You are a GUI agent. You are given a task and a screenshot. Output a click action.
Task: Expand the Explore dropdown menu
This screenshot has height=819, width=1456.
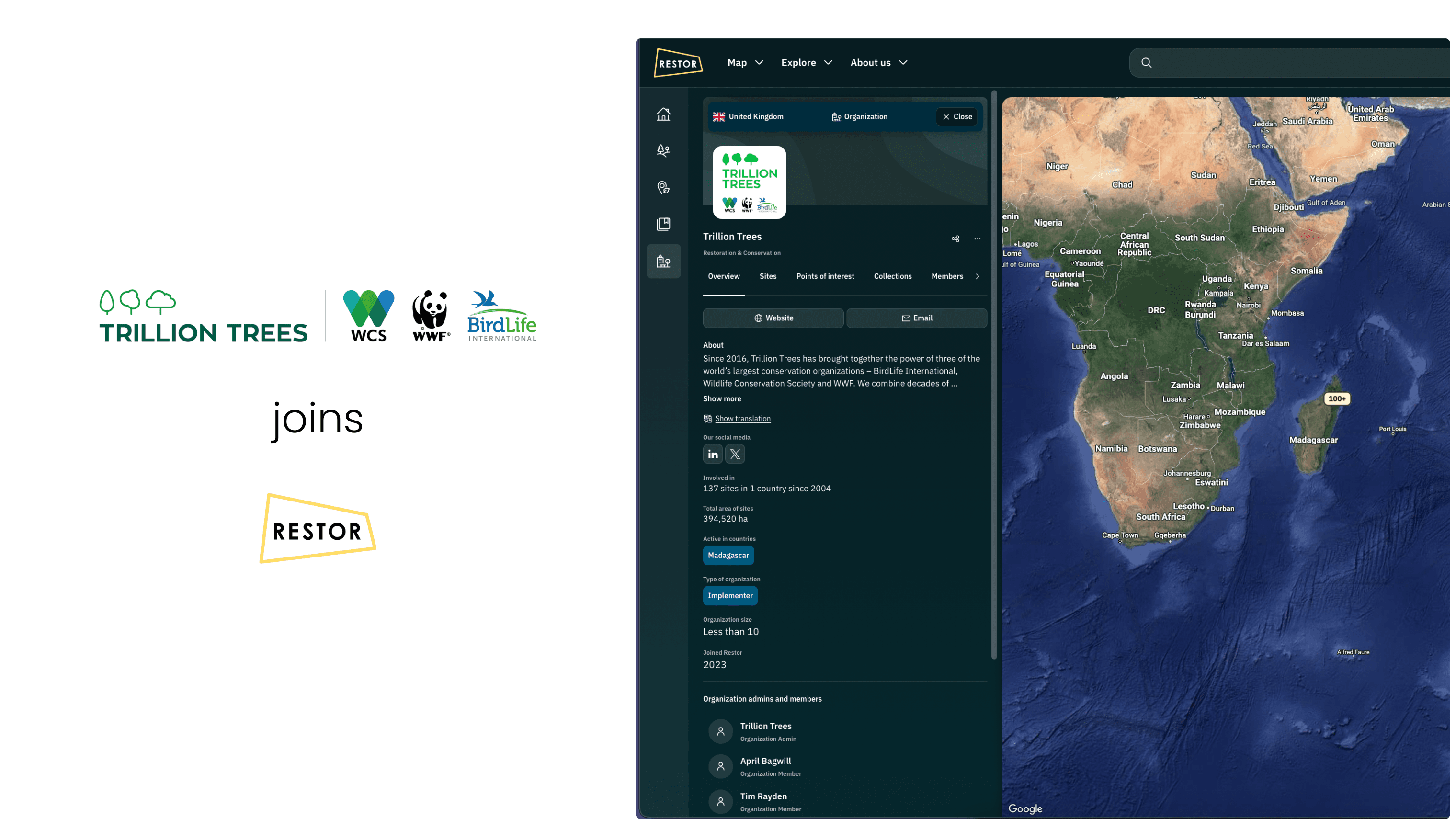[x=806, y=63]
